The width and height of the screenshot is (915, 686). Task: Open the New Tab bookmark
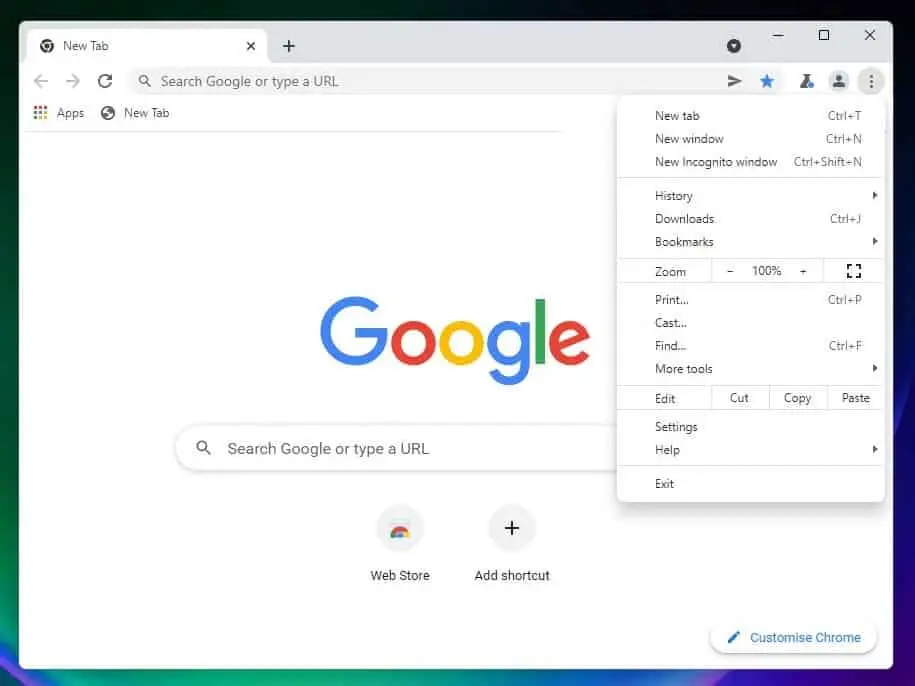pyautogui.click(x=135, y=113)
